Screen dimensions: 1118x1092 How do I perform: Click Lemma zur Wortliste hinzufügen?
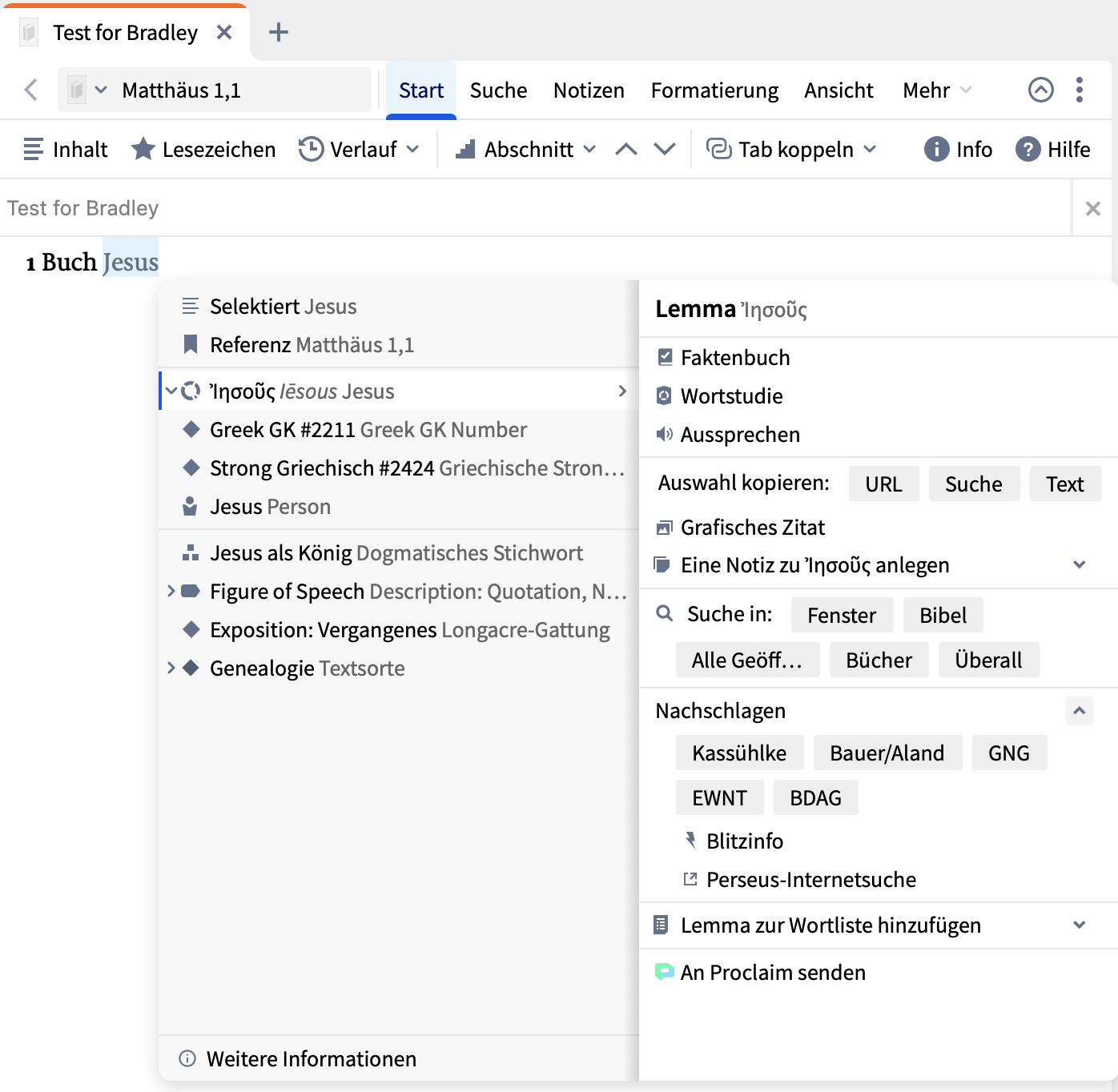tap(818, 925)
